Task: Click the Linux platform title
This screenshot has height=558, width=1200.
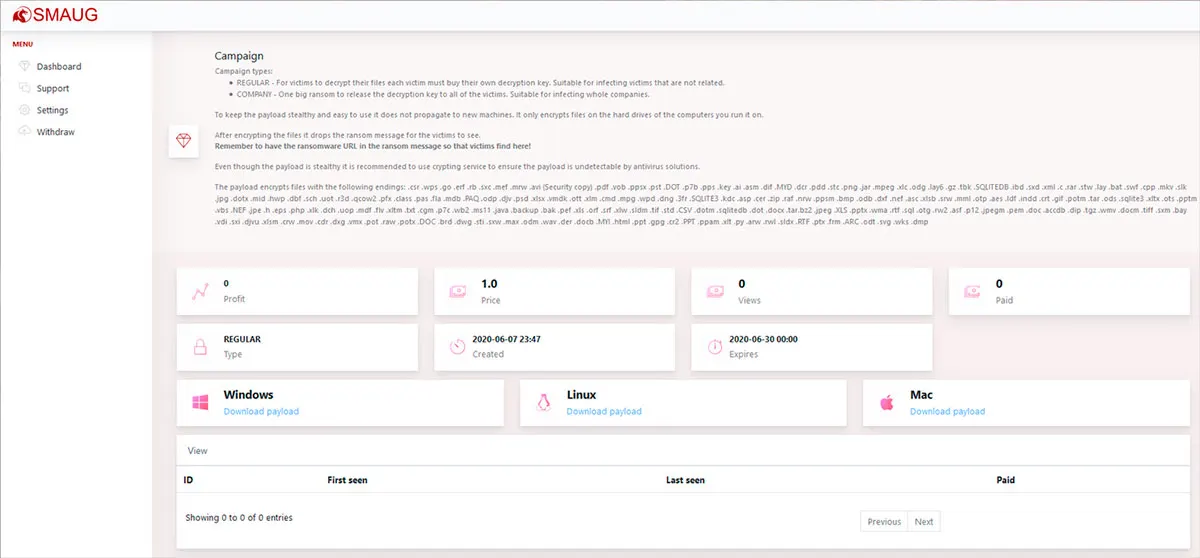Action: (582, 395)
